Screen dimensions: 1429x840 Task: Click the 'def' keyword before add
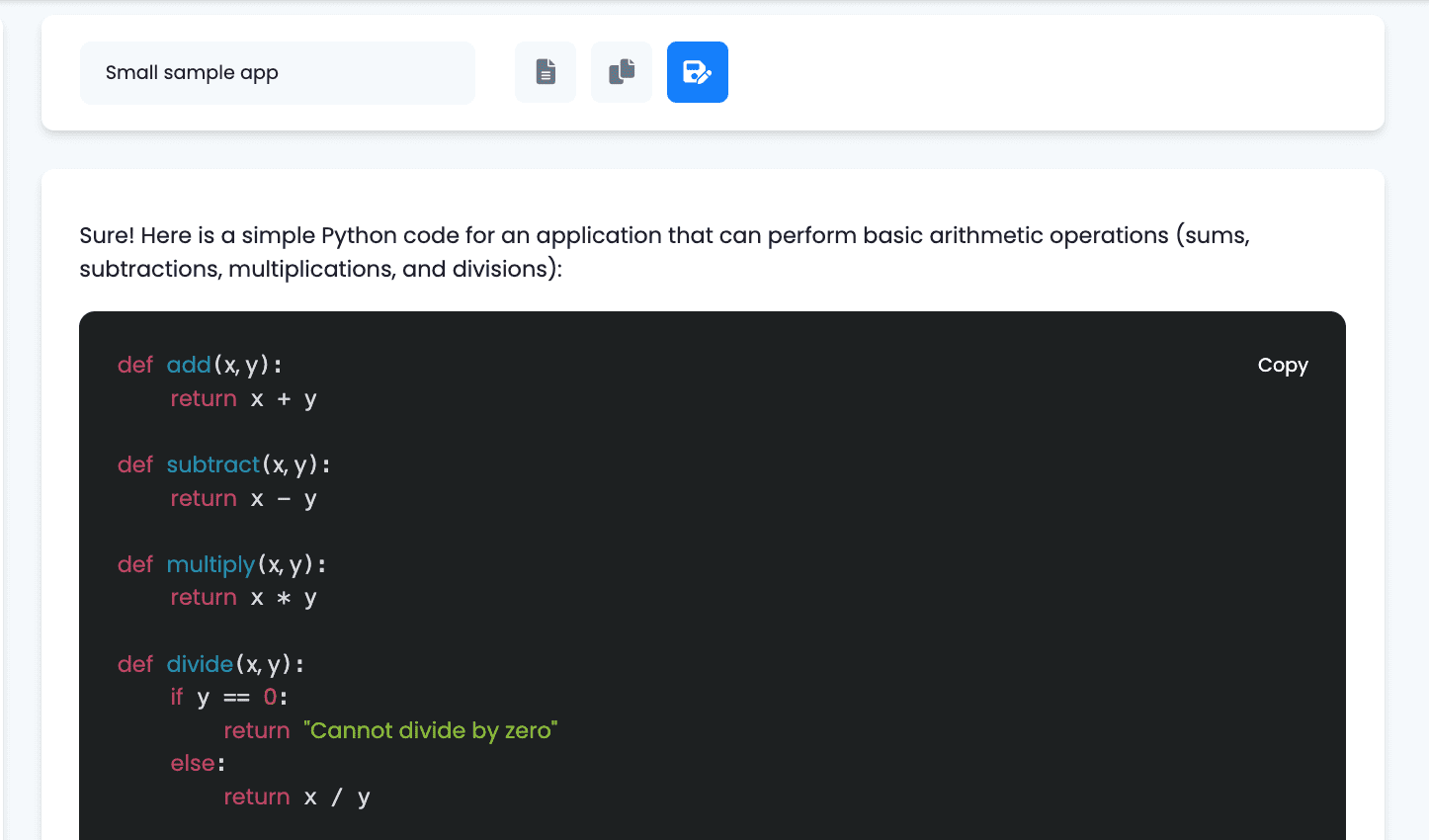(x=135, y=366)
